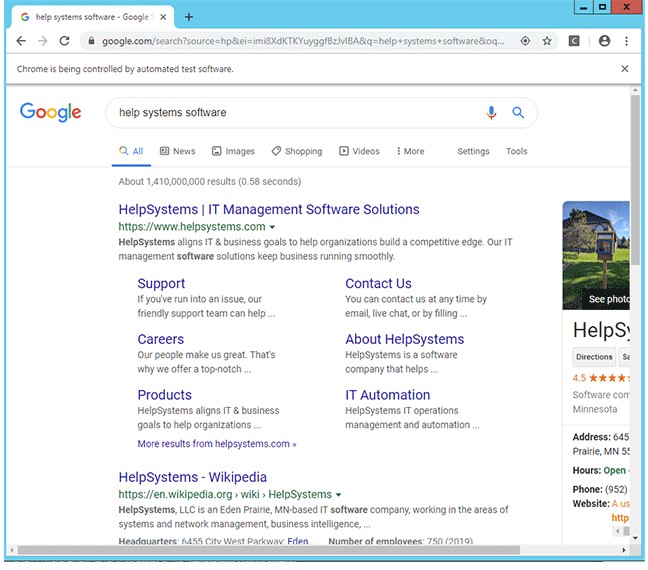Click the Google logo

pos(50,112)
